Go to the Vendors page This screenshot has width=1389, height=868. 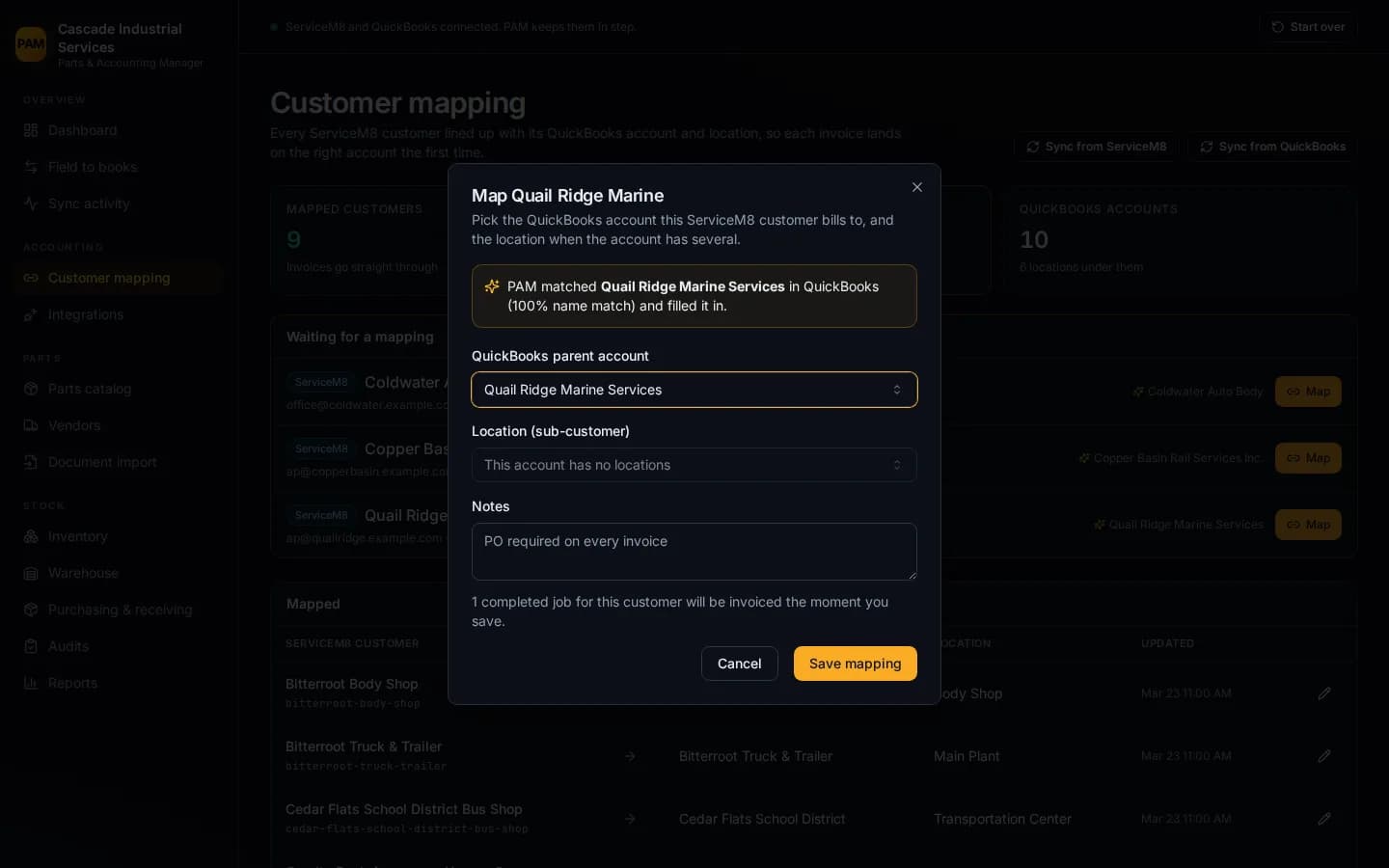coord(119,425)
